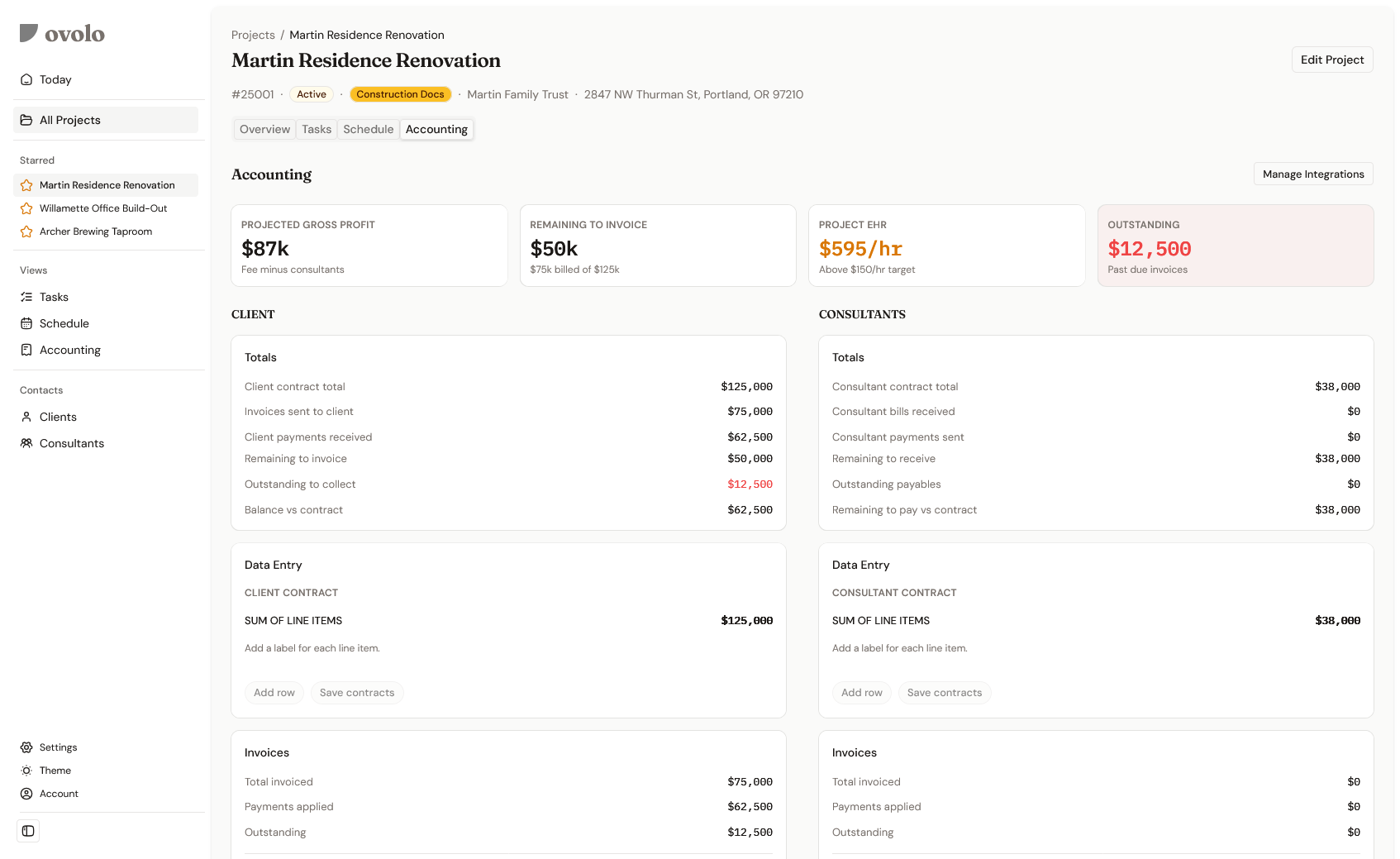
Task: Open the Today view clock icon
Action: [x=26, y=79]
